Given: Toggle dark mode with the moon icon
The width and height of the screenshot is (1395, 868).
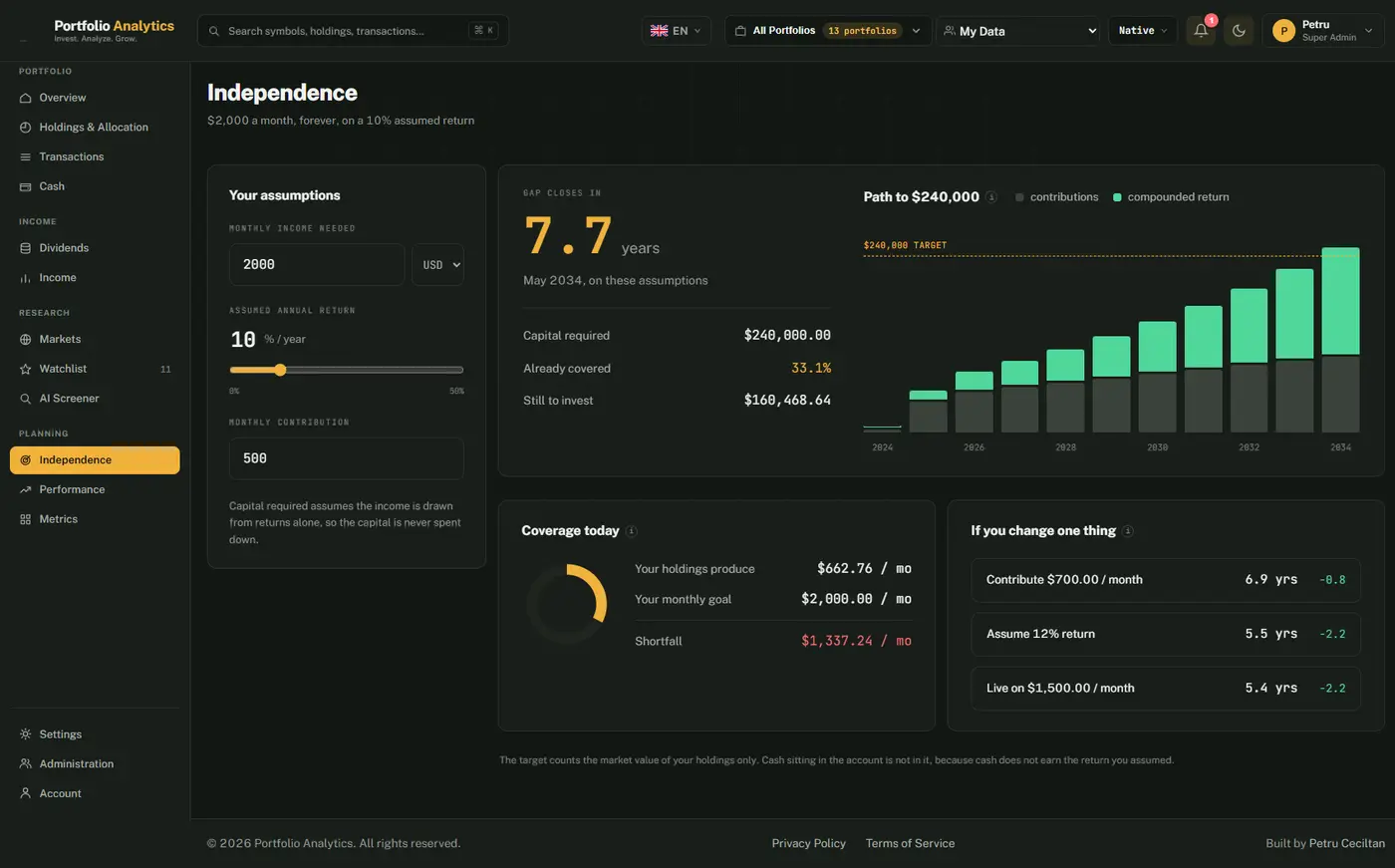Looking at the screenshot, I should point(1239,31).
